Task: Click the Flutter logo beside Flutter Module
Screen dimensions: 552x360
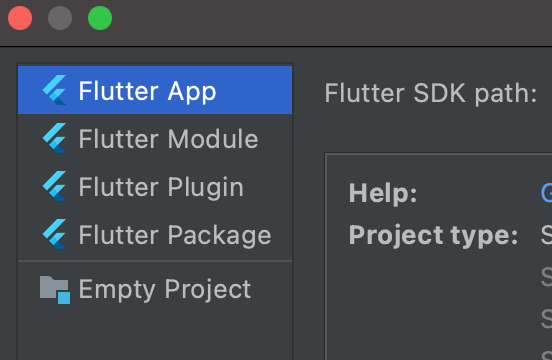Action: [55, 138]
